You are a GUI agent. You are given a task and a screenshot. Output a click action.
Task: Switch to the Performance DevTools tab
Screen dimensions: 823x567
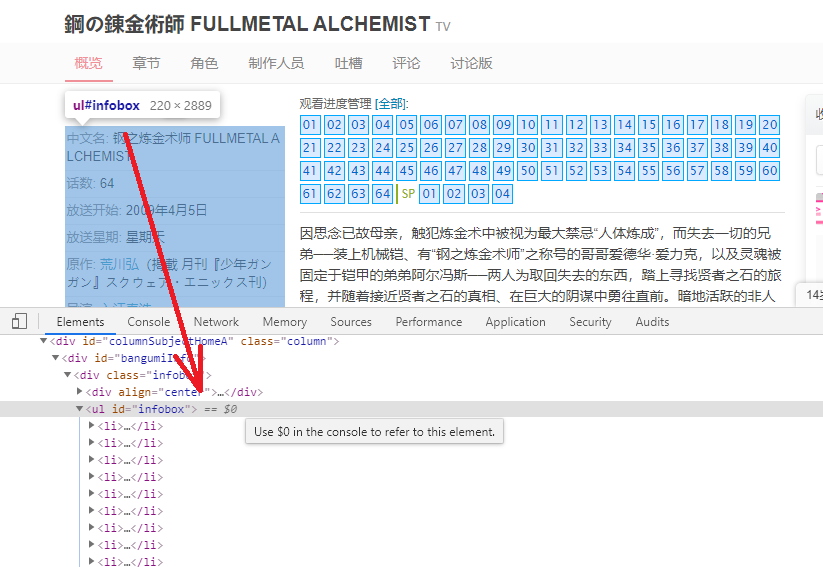pos(429,322)
